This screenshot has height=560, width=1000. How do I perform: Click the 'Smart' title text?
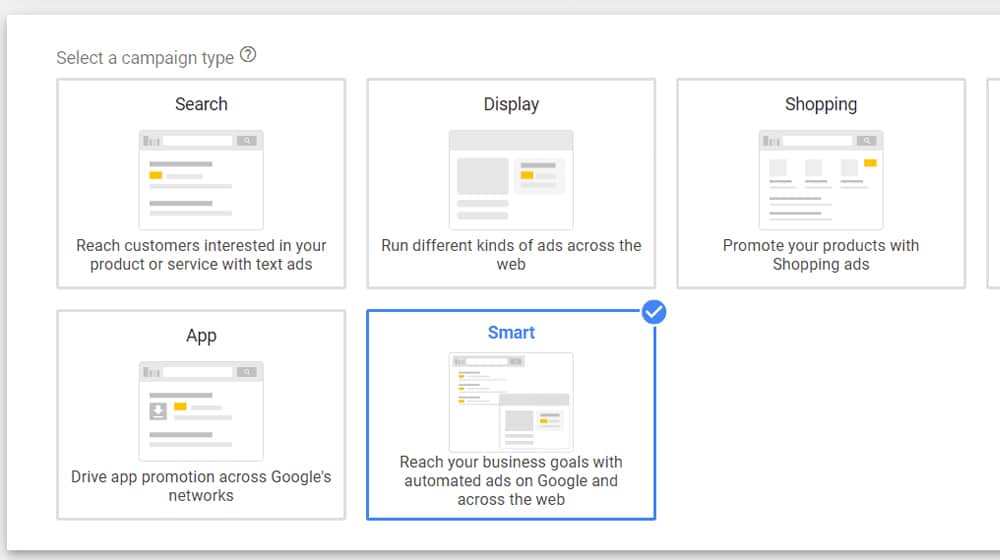point(511,332)
